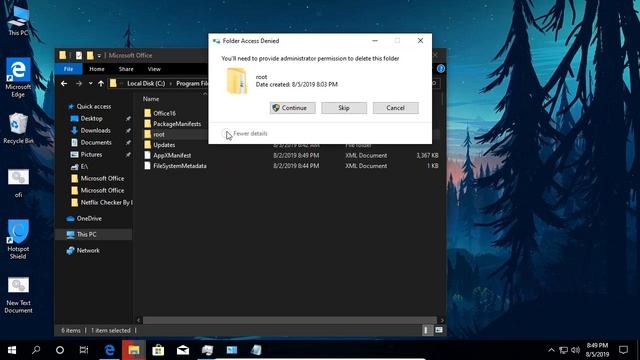
Task: Open Downloads in Quick access
Action: point(96,131)
